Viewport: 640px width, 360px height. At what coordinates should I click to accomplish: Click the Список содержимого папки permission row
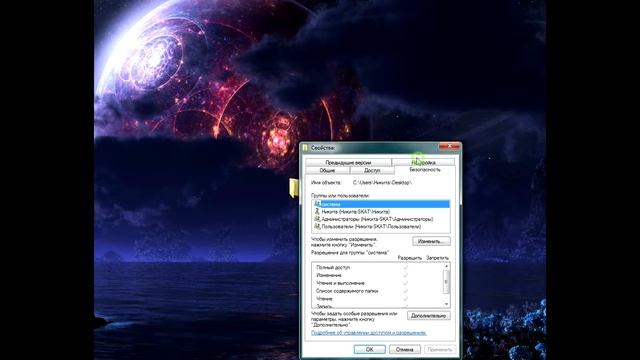378,291
